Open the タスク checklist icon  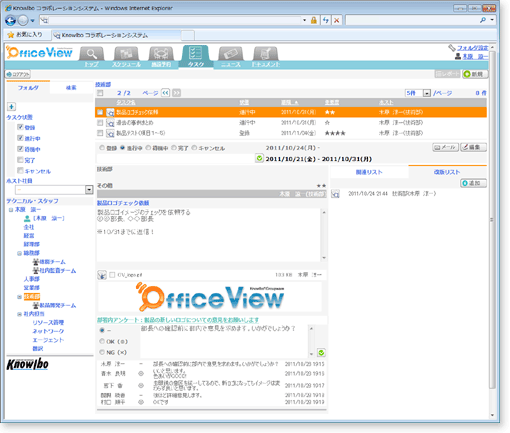(195, 53)
